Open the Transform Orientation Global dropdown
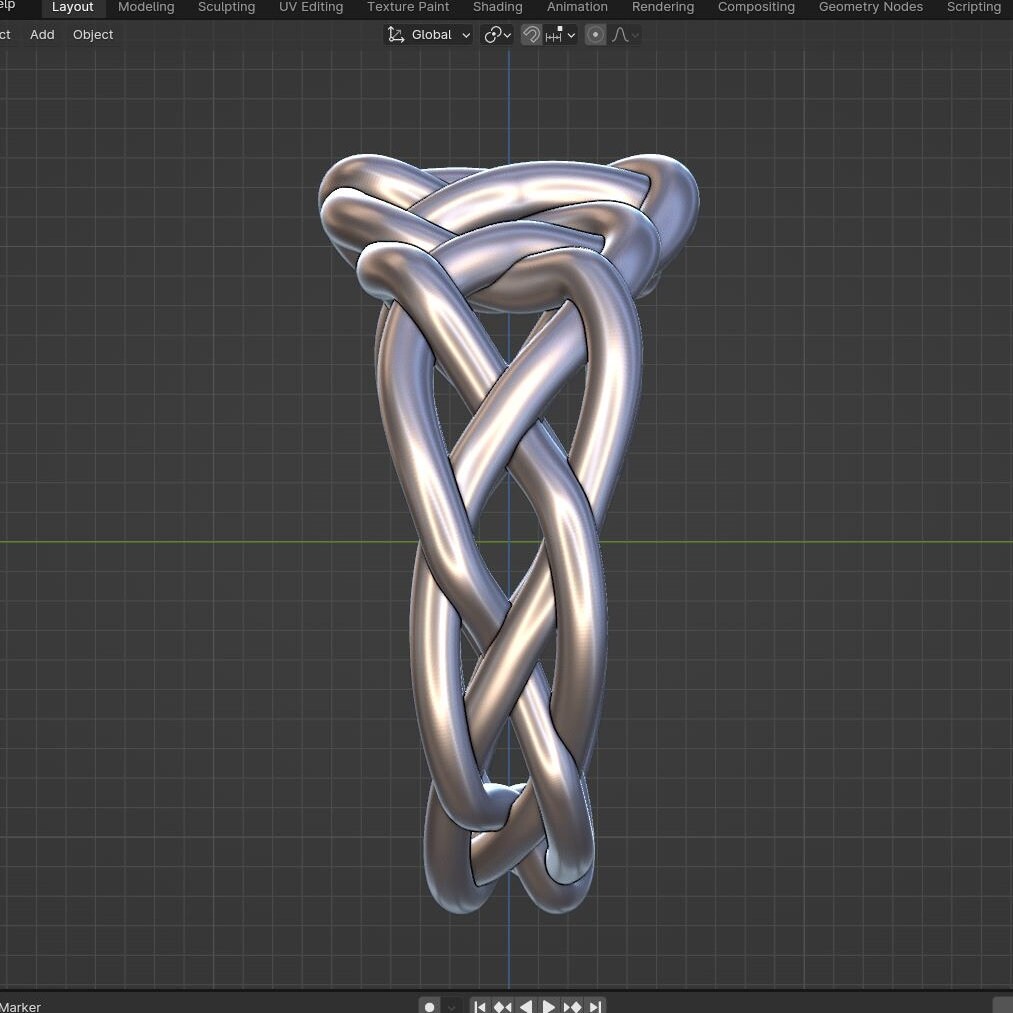The image size is (1013, 1013). [x=428, y=35]
